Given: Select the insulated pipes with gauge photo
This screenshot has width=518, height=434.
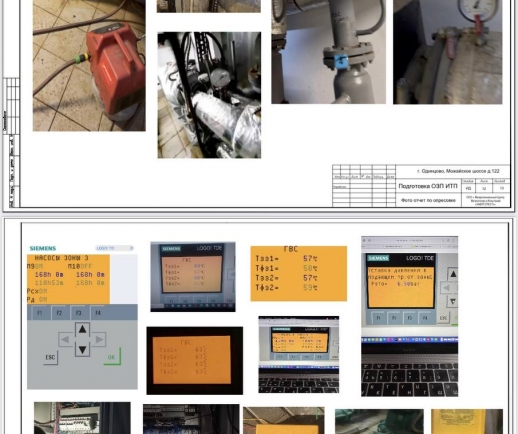Looking at the screenshot, I should [209, 95].
